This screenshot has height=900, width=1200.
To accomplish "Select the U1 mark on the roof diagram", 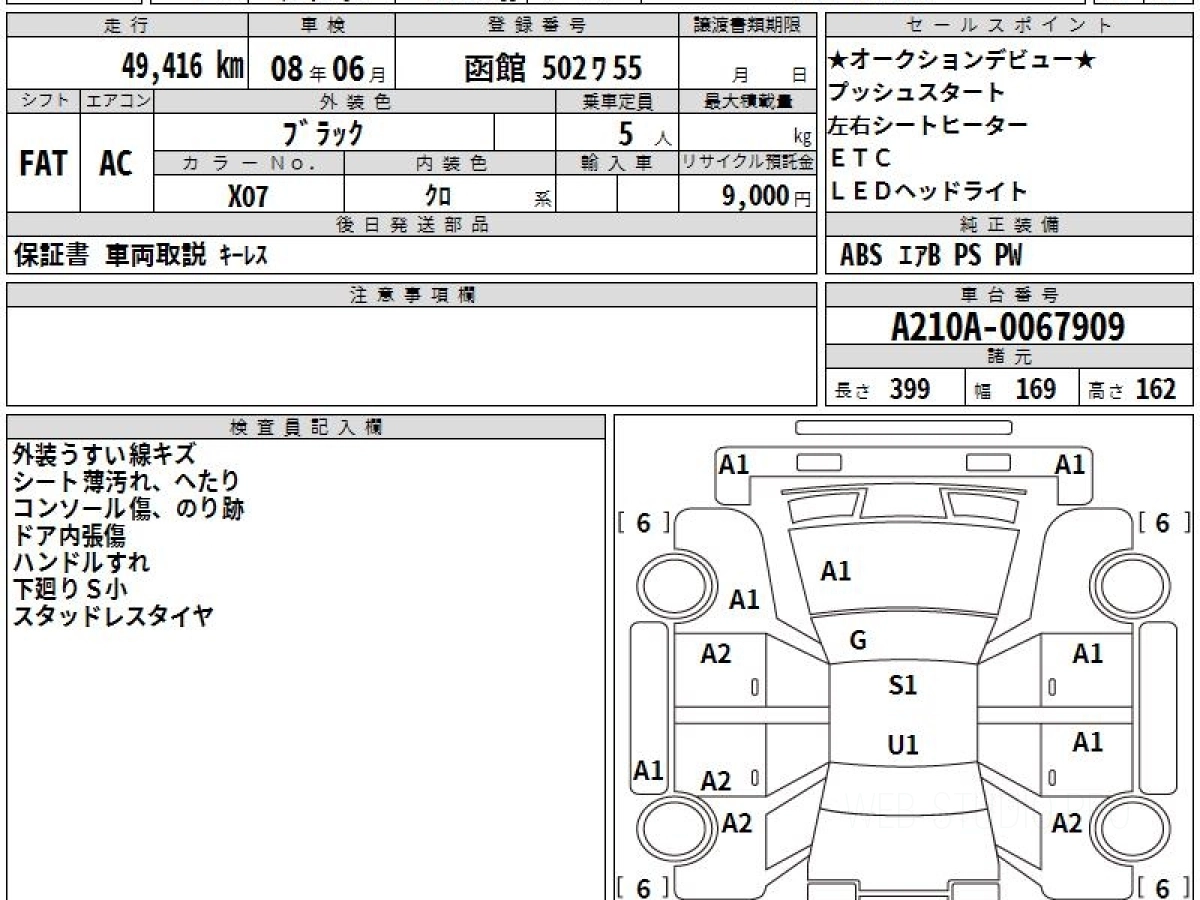I will (x=902, y=746).
